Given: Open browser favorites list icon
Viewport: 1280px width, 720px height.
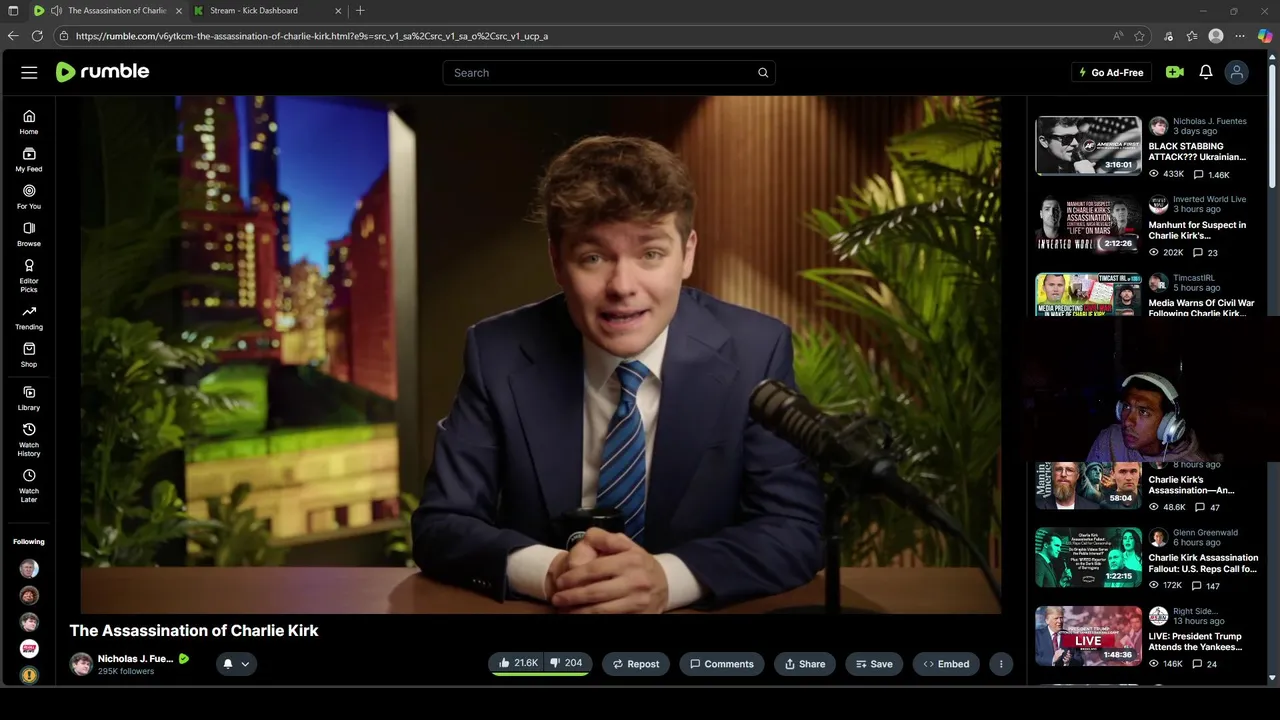Looking at the screenshot, I should [1192, 36].
